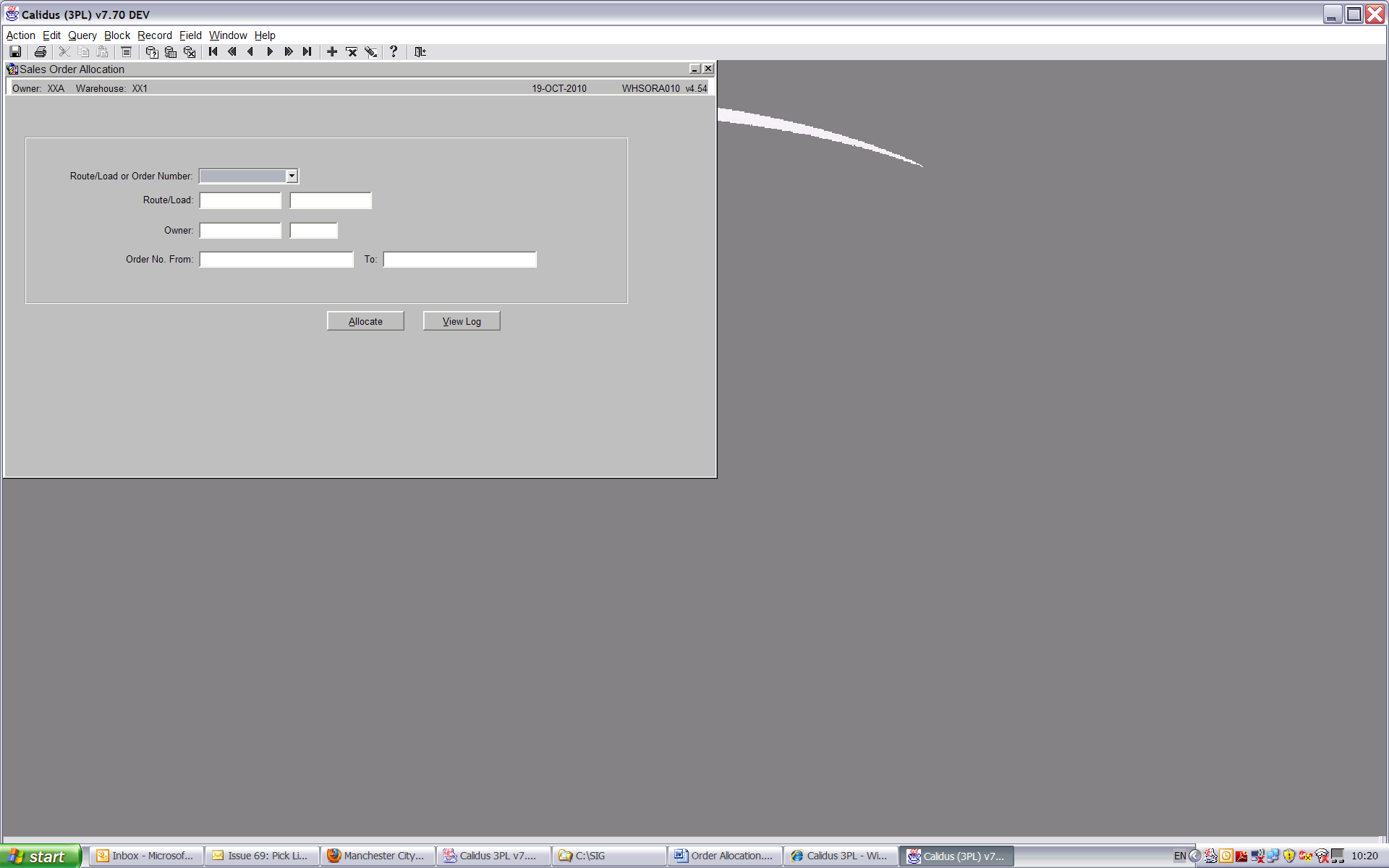Viewport: 1389px width, 868px height.
Task: Open the Field menu
Action: [x=190, y=35]
